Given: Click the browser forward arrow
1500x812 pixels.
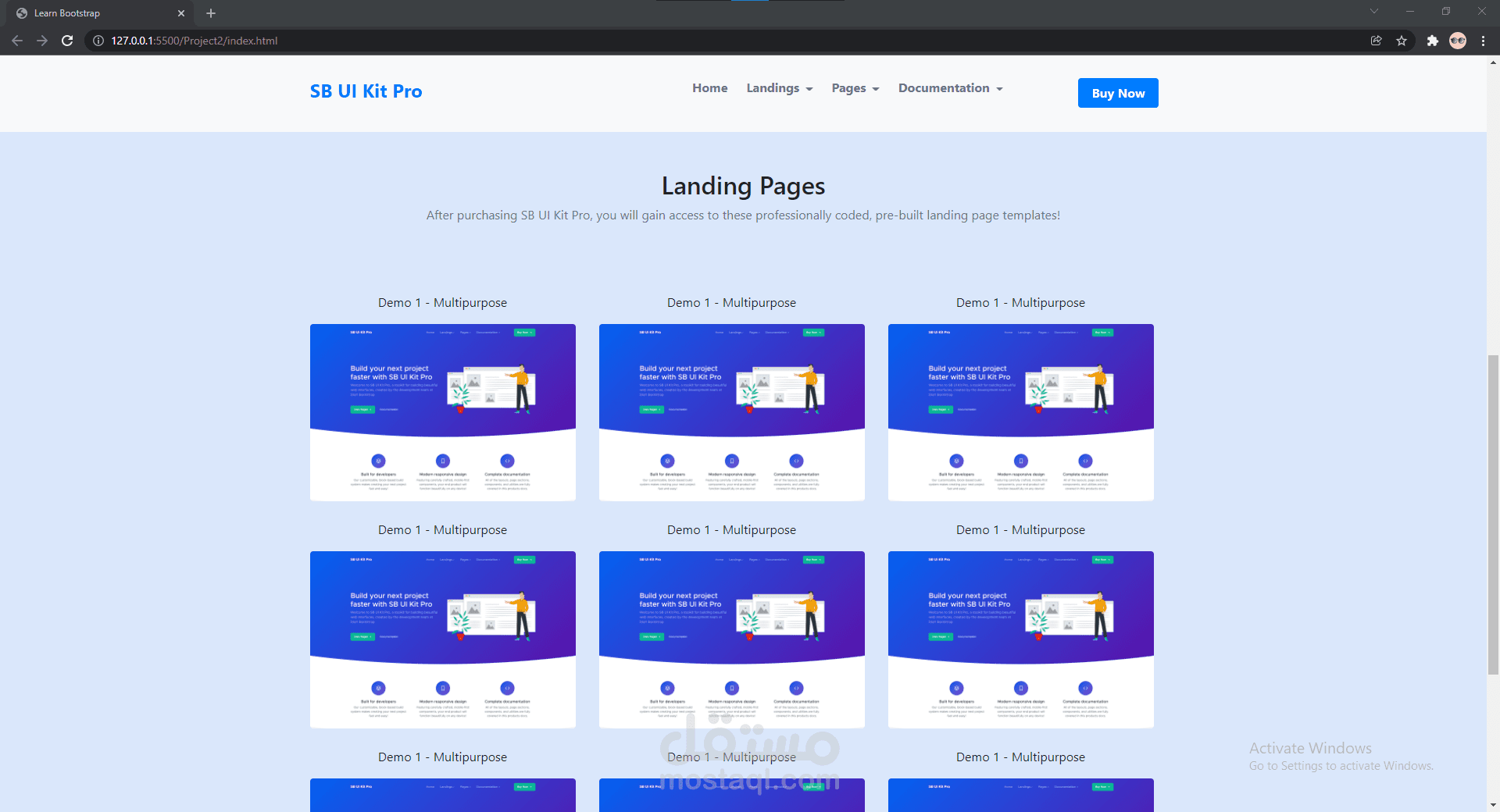Looking at the screenshot, I should (42, 41).
